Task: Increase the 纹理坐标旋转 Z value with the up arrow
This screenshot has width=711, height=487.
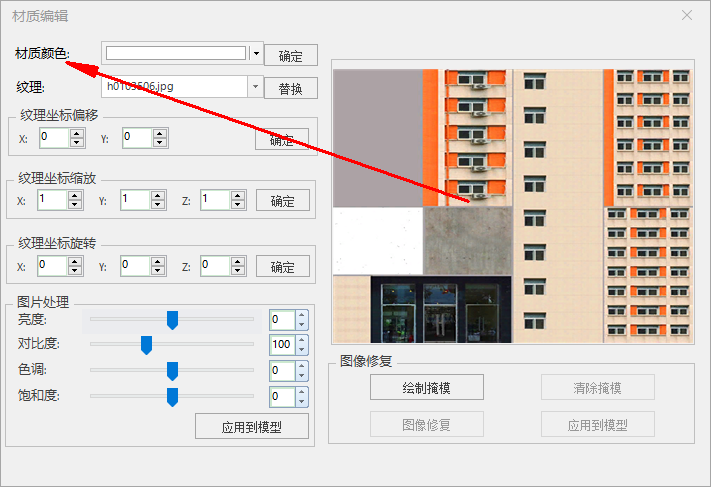Action: point(238,261)
